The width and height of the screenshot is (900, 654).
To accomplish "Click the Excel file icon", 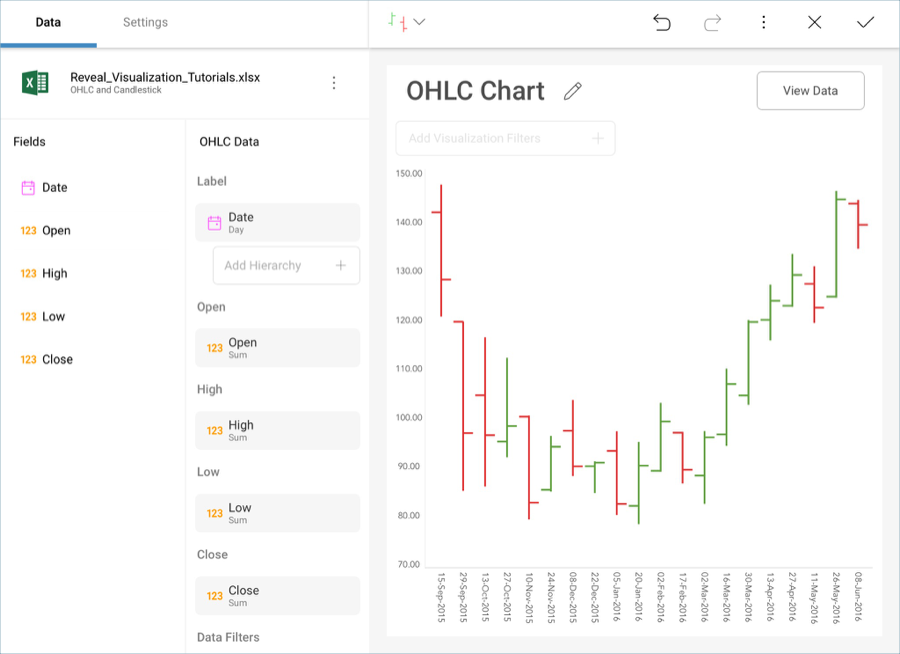I will pyautogui.click(x=36, y=82).
